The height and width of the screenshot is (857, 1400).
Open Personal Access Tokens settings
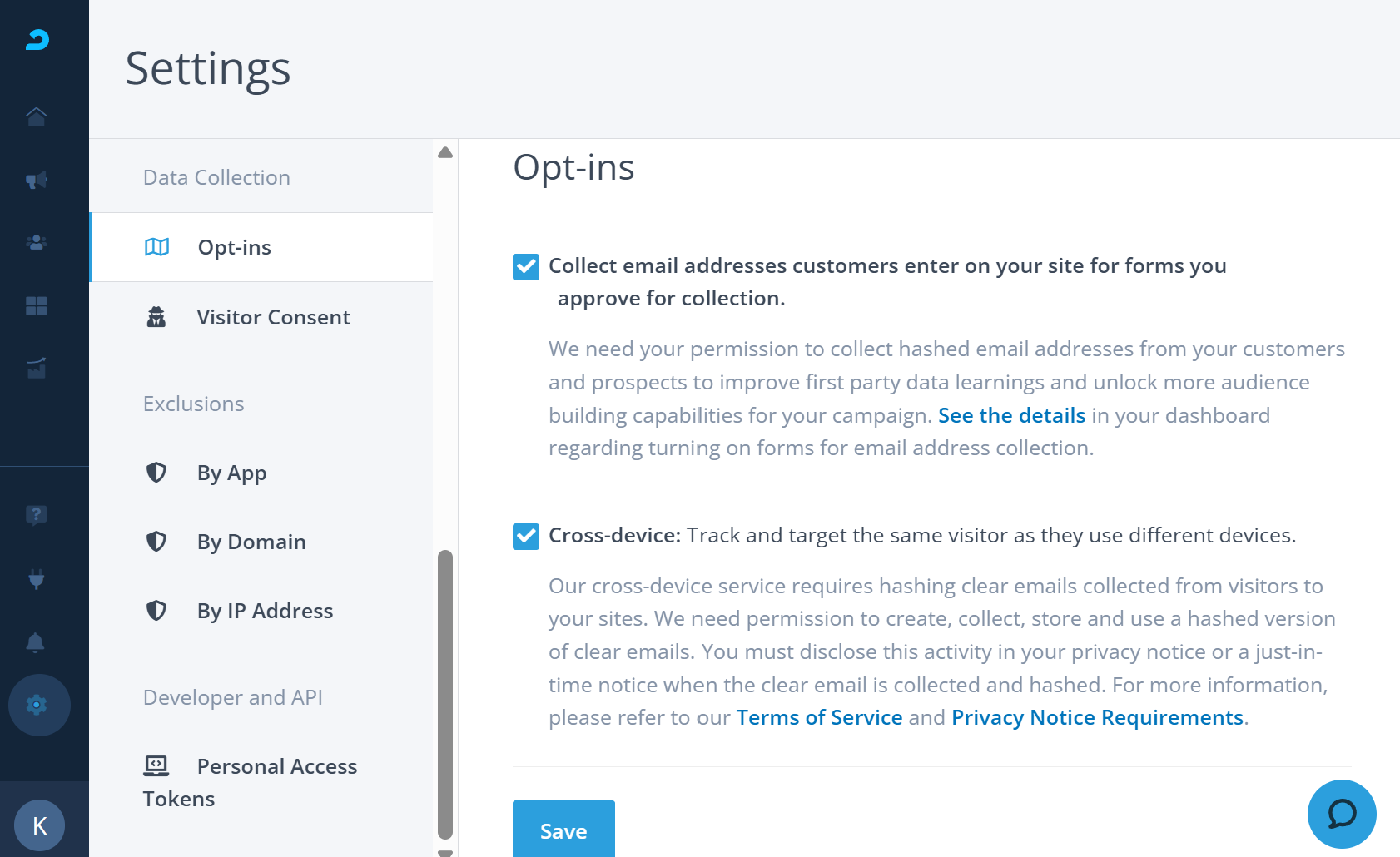(x=276, y=766)
